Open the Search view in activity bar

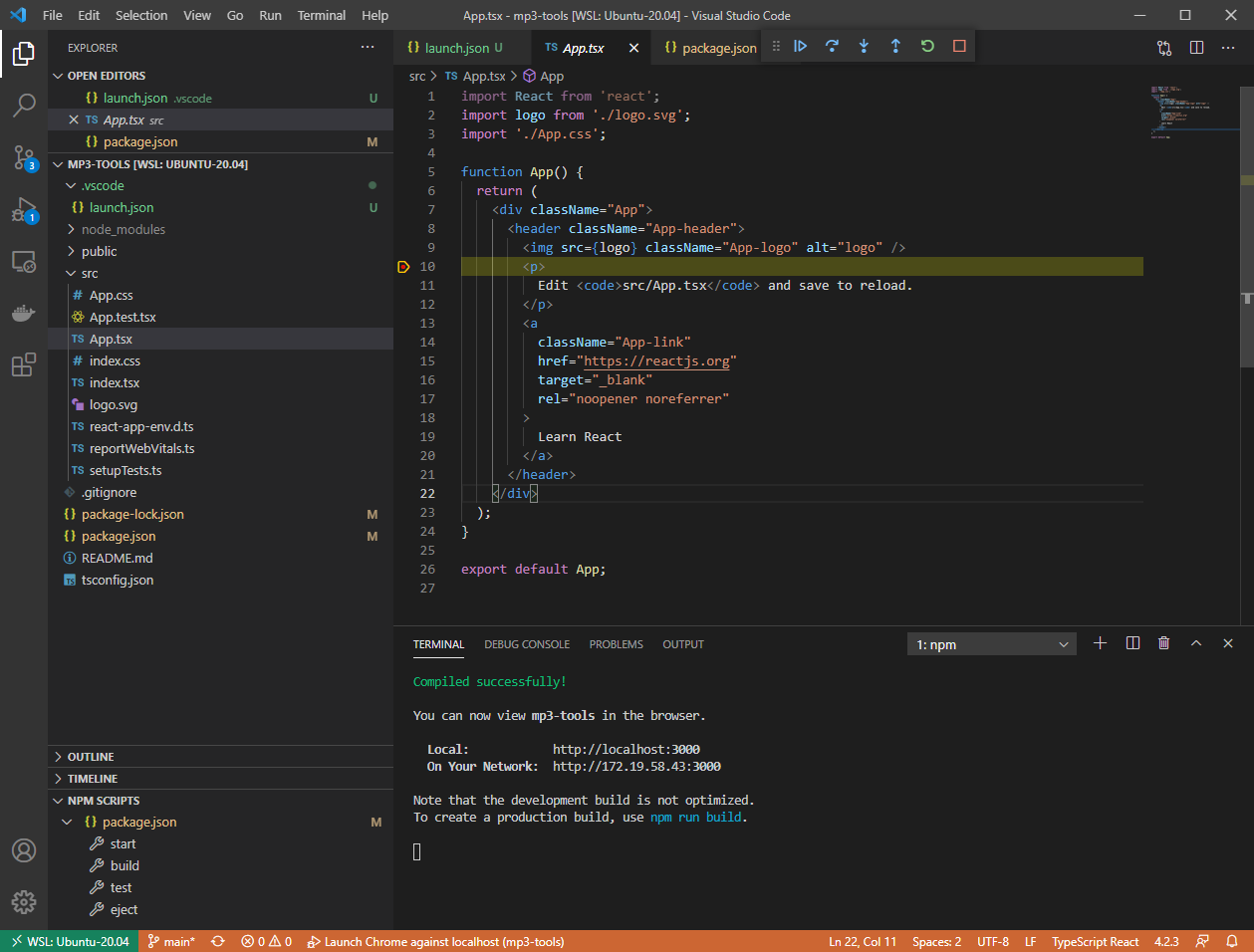pos(24,105)
